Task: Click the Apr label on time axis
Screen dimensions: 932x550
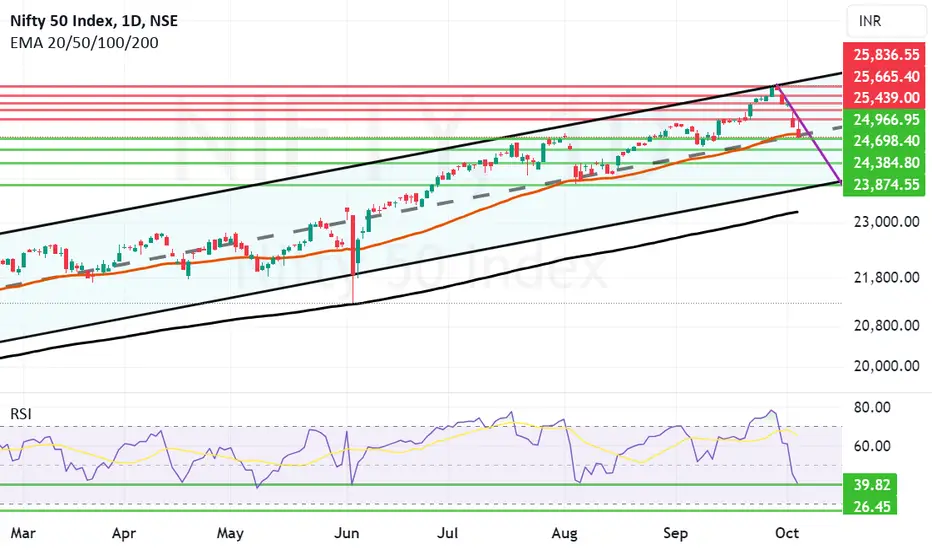Action: coord(124,533)
